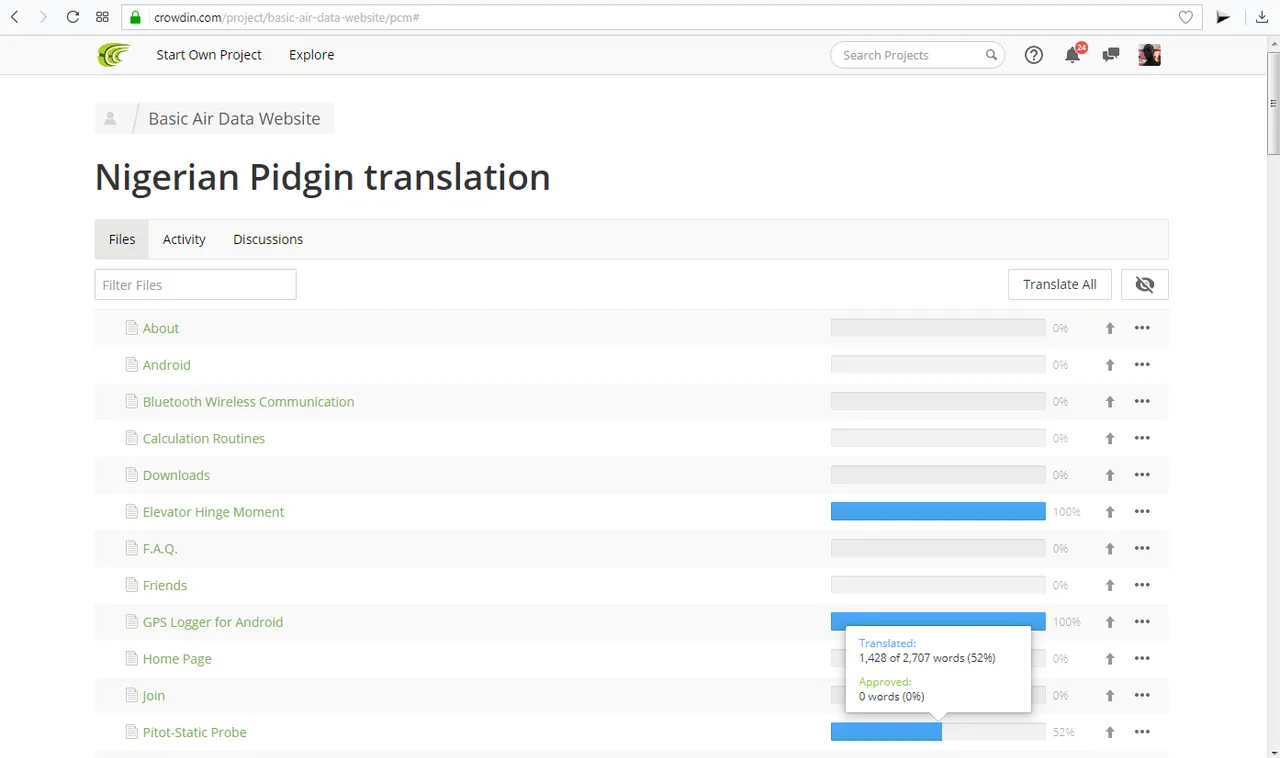This screenshot has width=1280, height=758.
Task: Open the About file link
Action: click(x=161, y=328)
